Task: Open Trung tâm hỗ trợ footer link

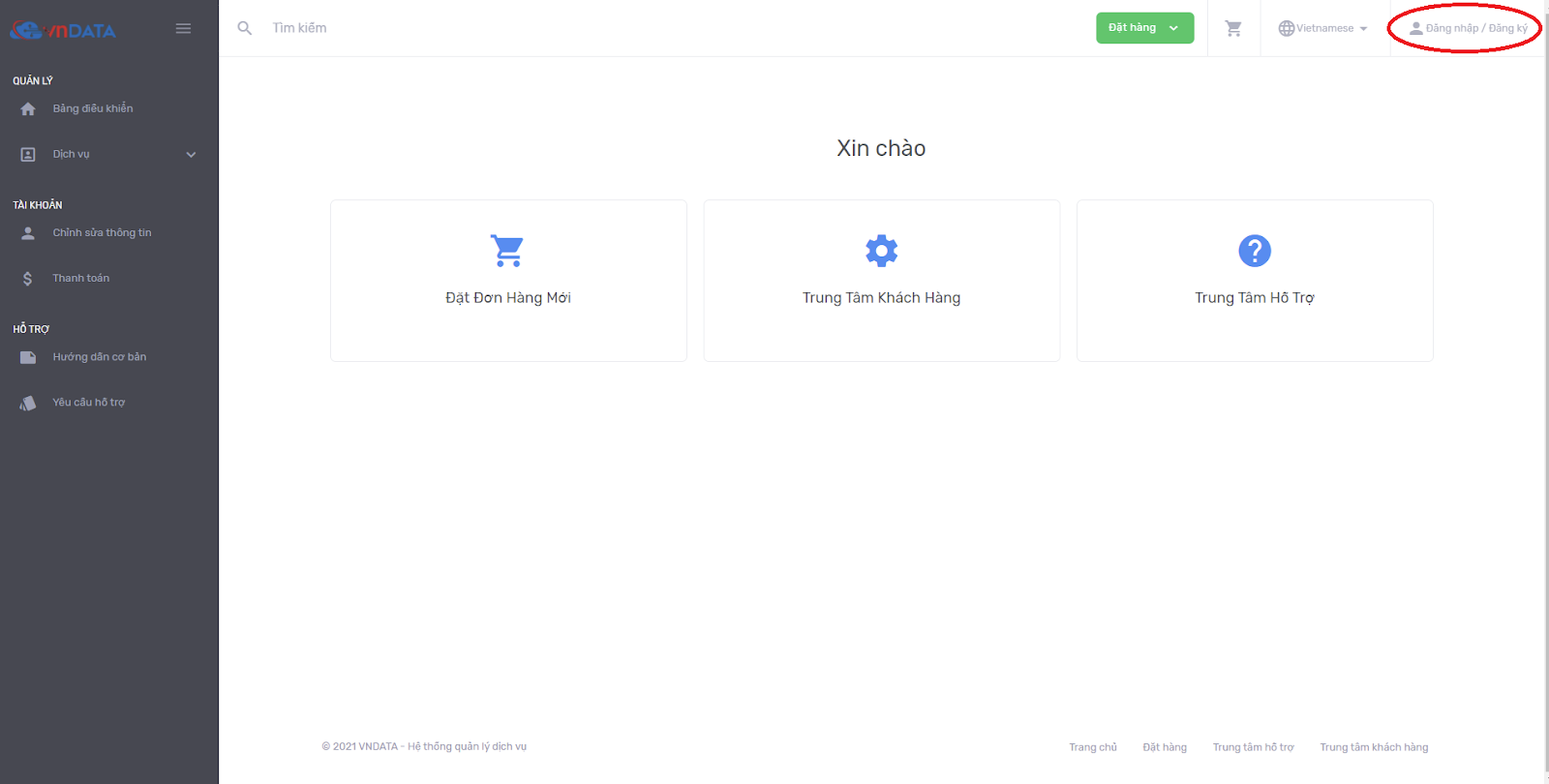Action: pos(1253,747)
